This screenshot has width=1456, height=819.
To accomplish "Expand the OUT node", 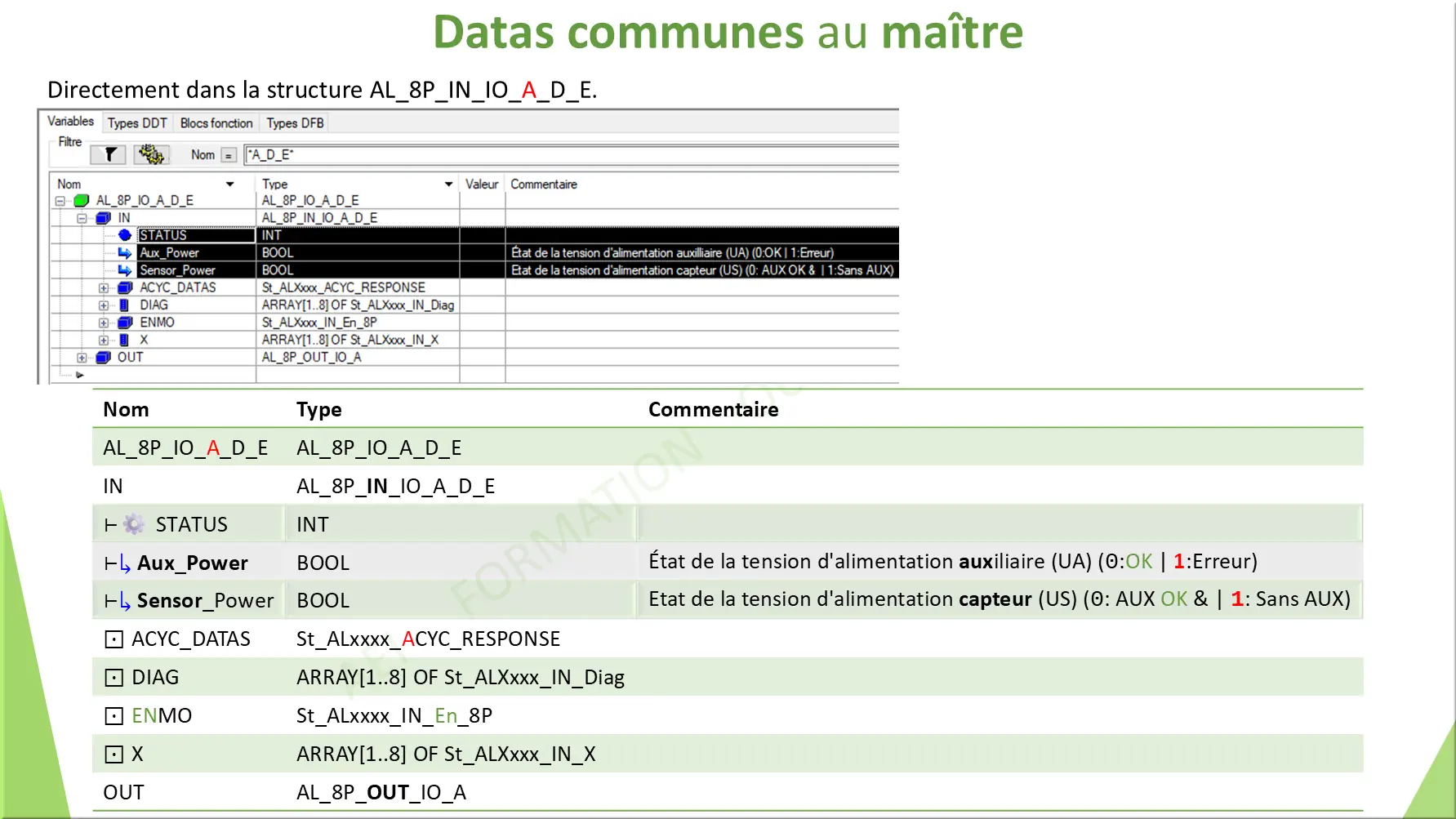I will pos(82,358).
